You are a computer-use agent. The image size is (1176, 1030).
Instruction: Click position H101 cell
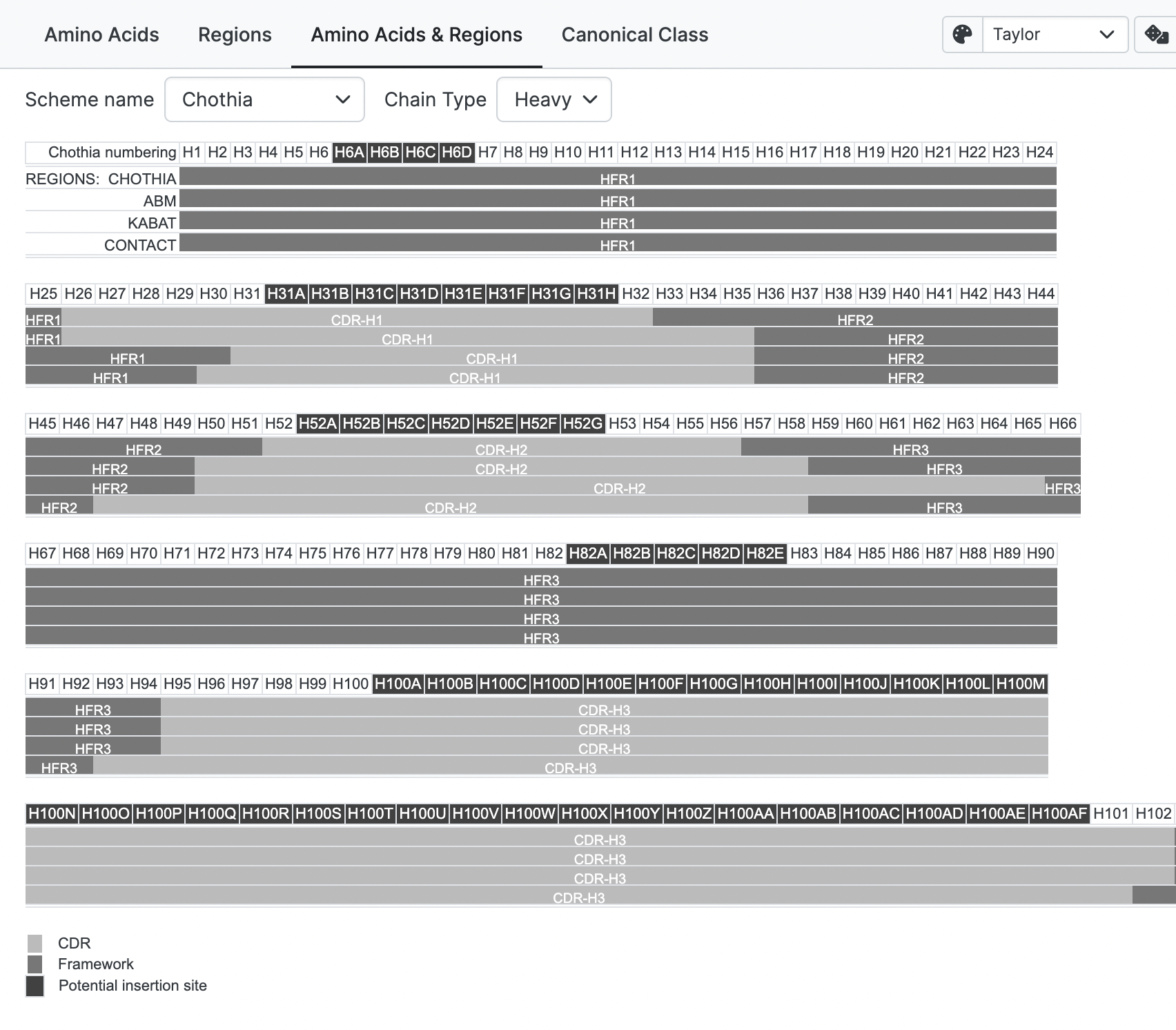[1111, 813]
